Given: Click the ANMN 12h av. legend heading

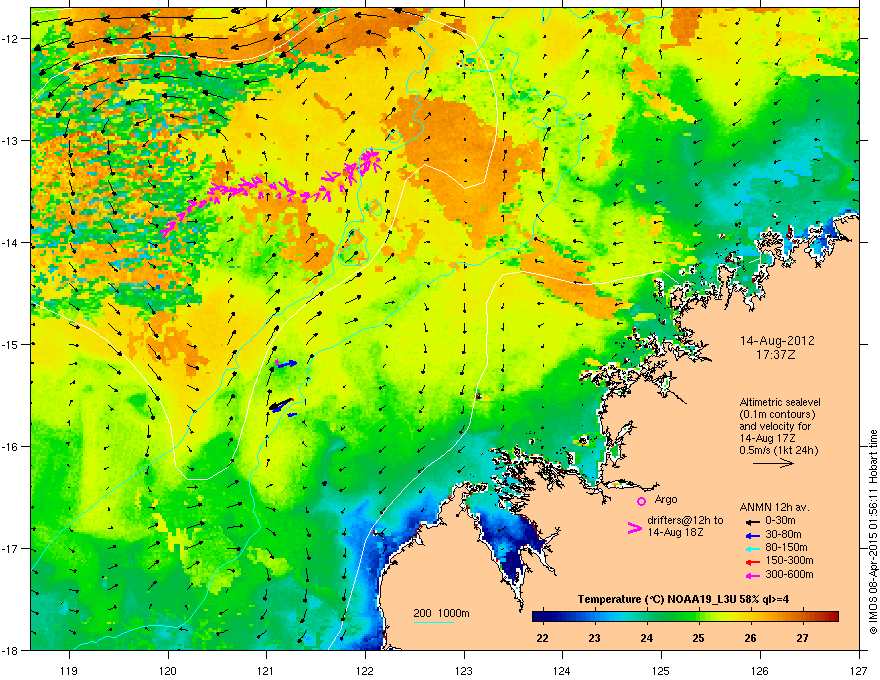Looking at the screenshot, I should [x=774, y=507].
